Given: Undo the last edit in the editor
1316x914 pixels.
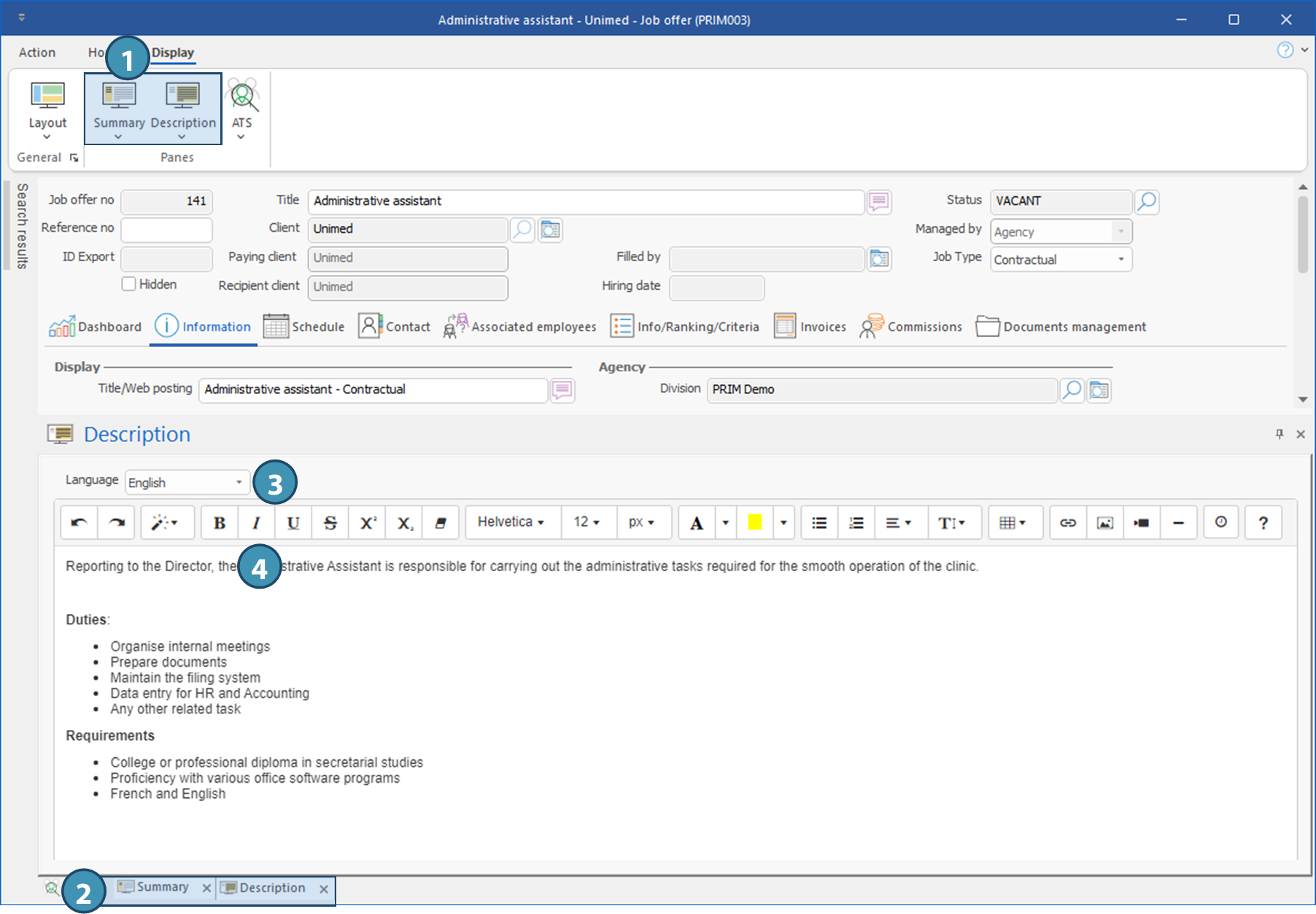Looking at the screenshot, I should click(79, 523).
